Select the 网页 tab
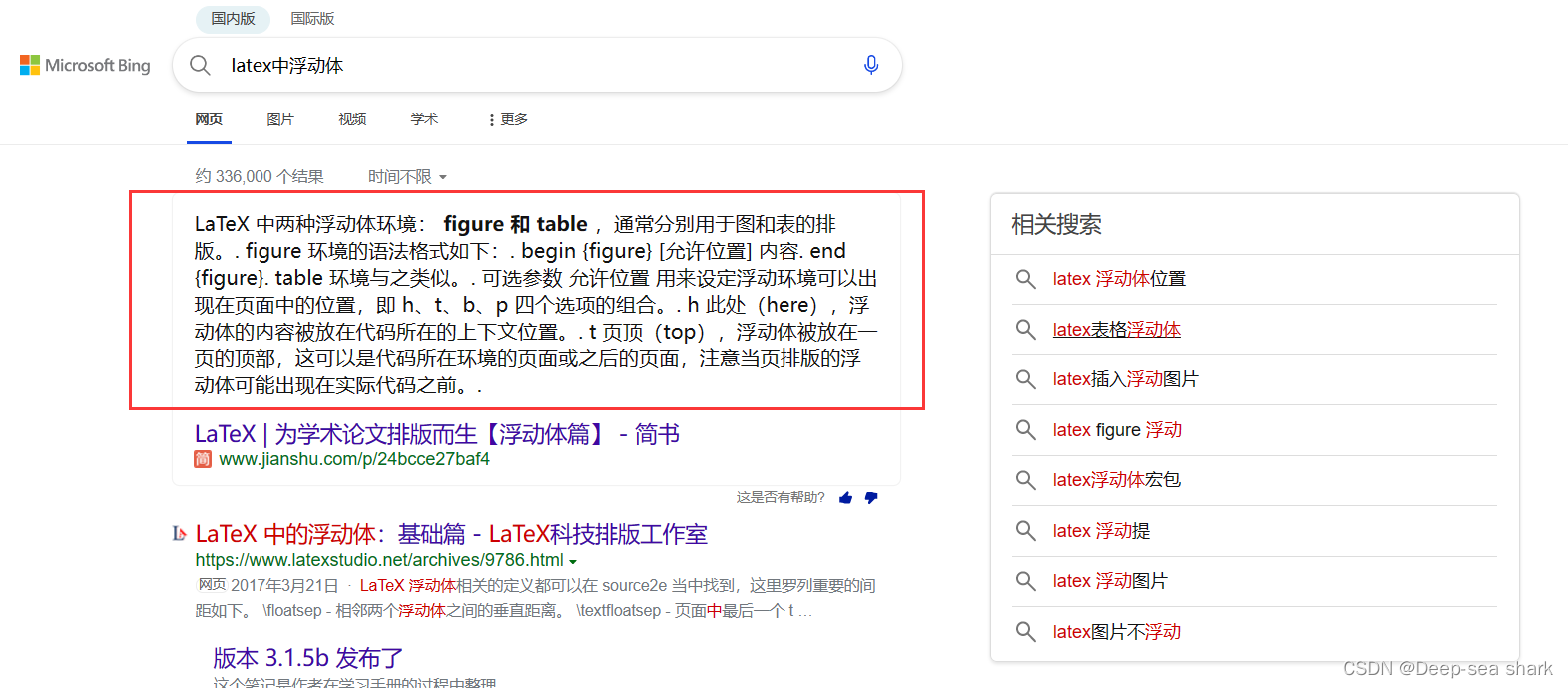Image resolution: width=1568 pixels, height=688 pixels. point(209,119)
